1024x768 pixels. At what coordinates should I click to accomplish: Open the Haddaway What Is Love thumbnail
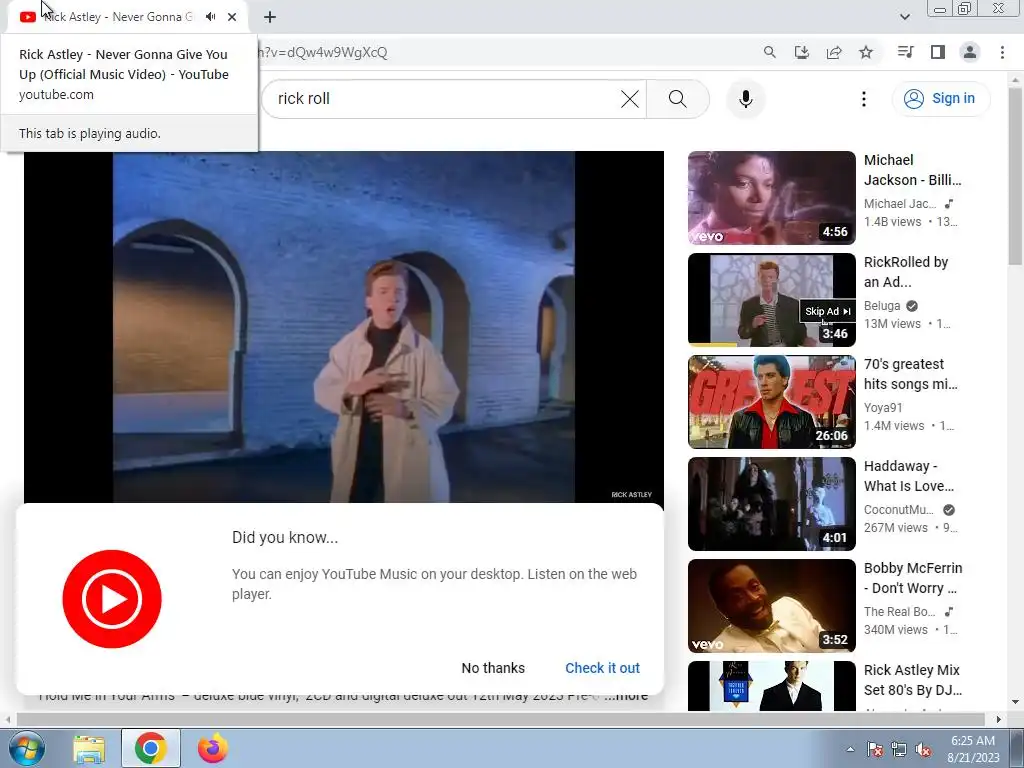point(771,504)
